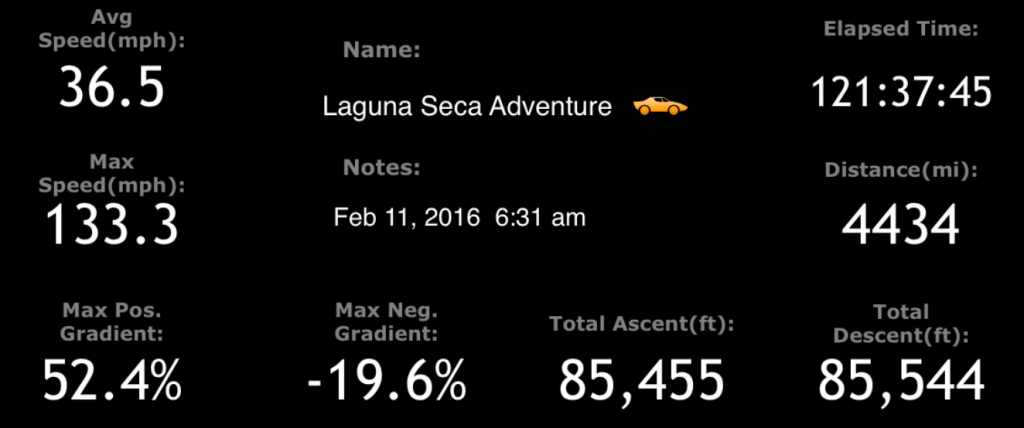Image resolution: width=1024 pixels, height=428 pixels.
Task: Tap the Distance value 4434
Action: pos(901,225)
